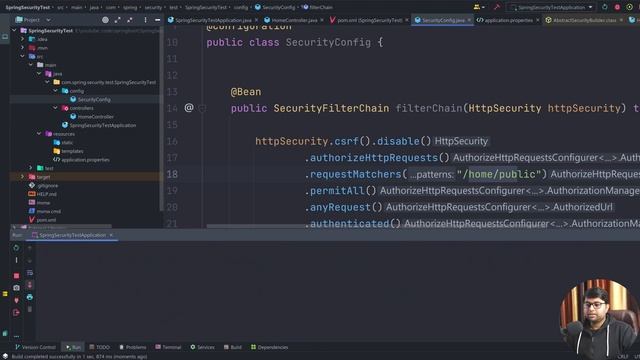Toggle soft-wrap icon in Run console

click(x=30, y=273)
